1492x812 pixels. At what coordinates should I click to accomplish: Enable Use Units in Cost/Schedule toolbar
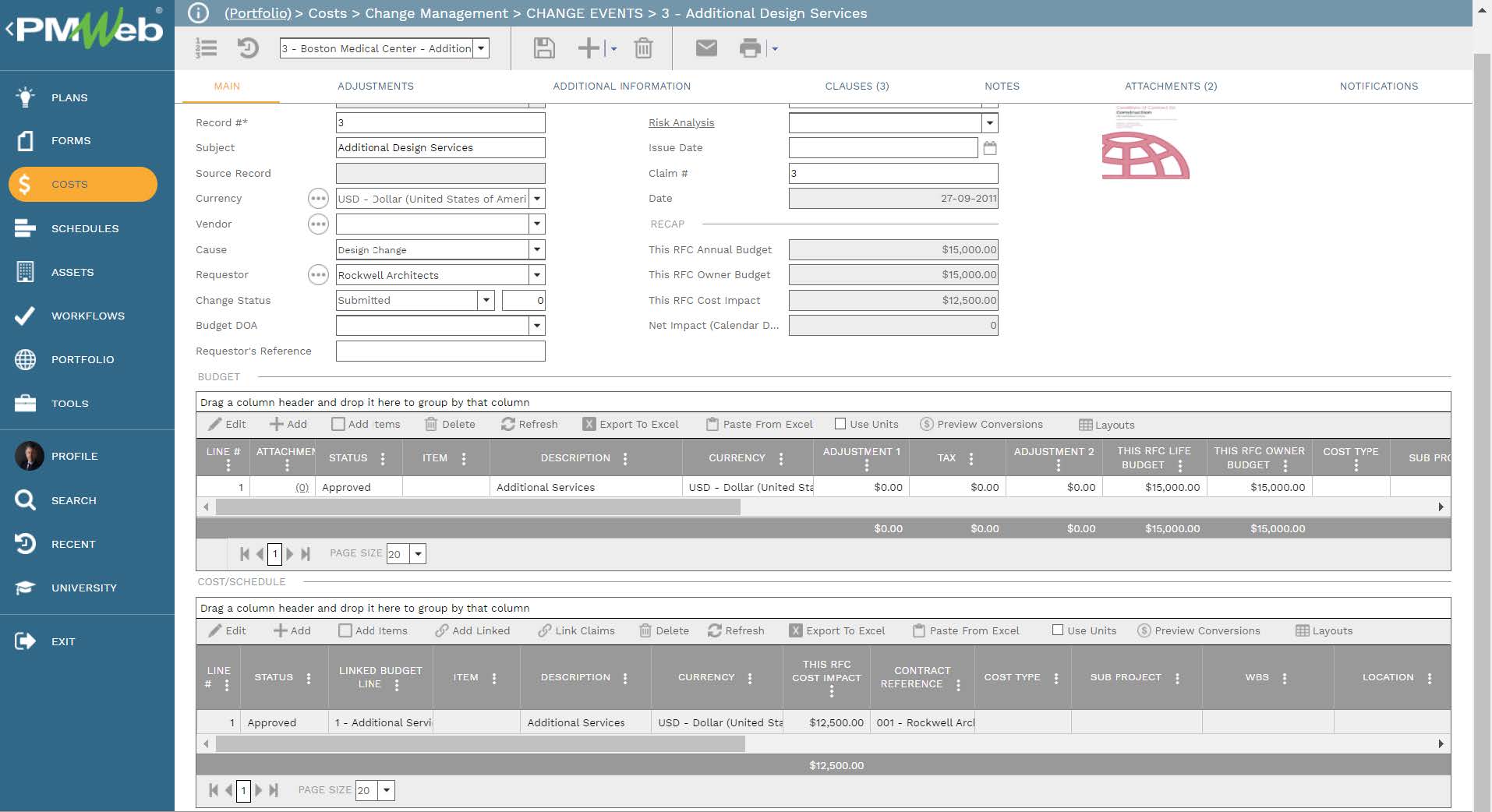click(1058, 630)
